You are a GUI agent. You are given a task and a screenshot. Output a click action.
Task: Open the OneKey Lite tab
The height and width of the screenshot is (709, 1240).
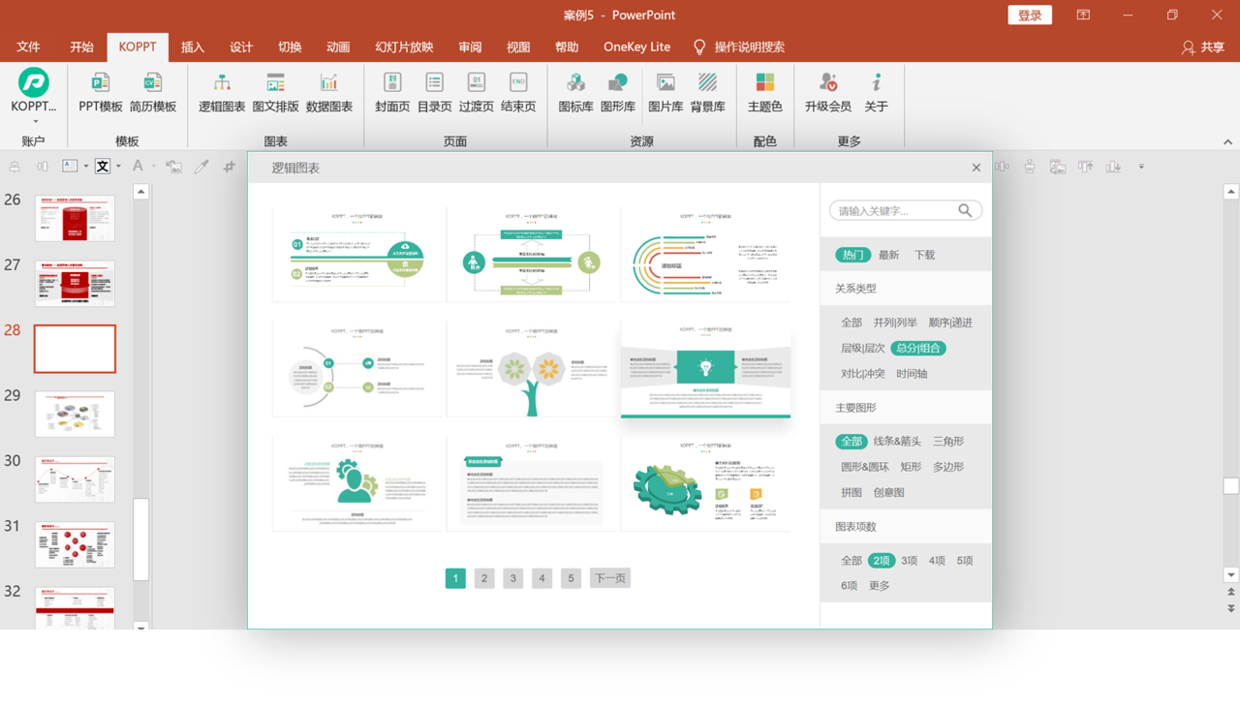(637, 47)
